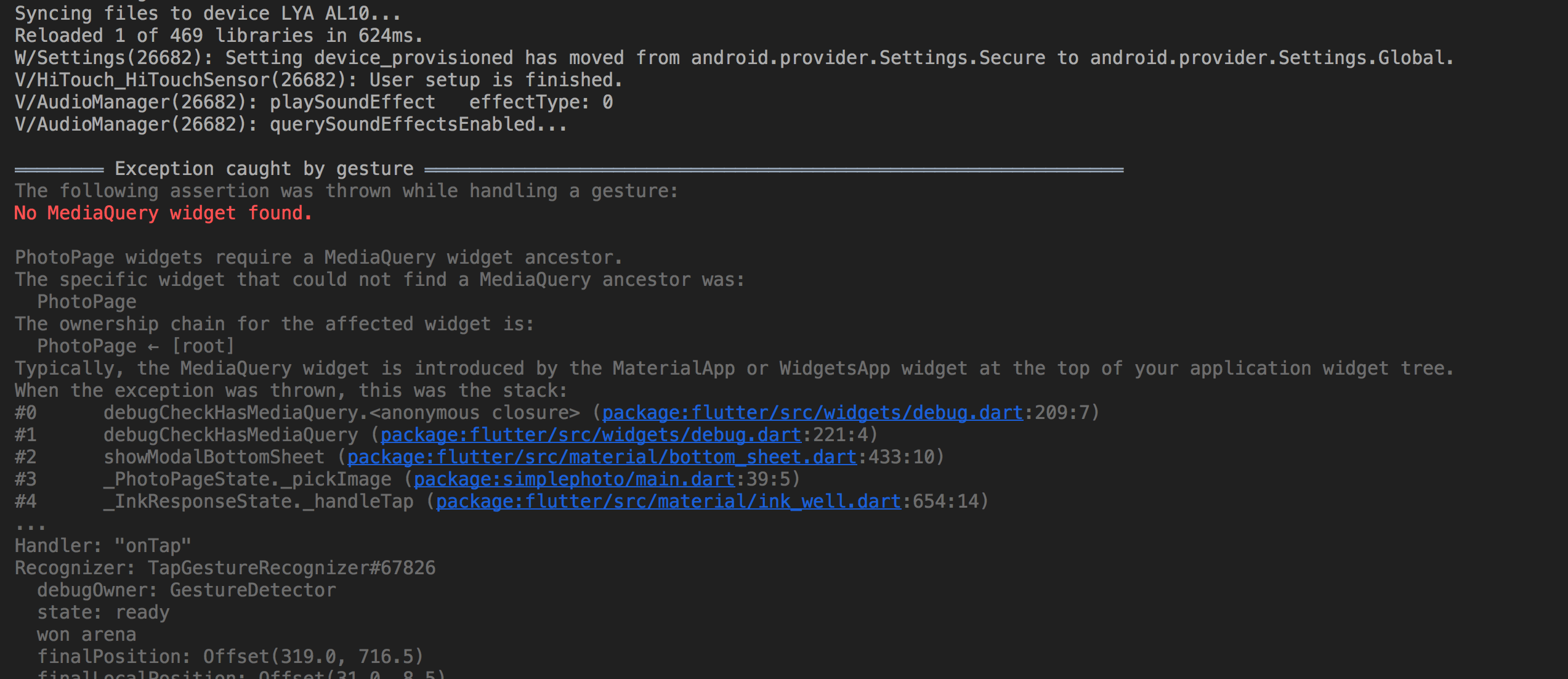Open the simplephoto main.dart link
The width and height of the screenshot is (1568, 679).
click(573, 479)
